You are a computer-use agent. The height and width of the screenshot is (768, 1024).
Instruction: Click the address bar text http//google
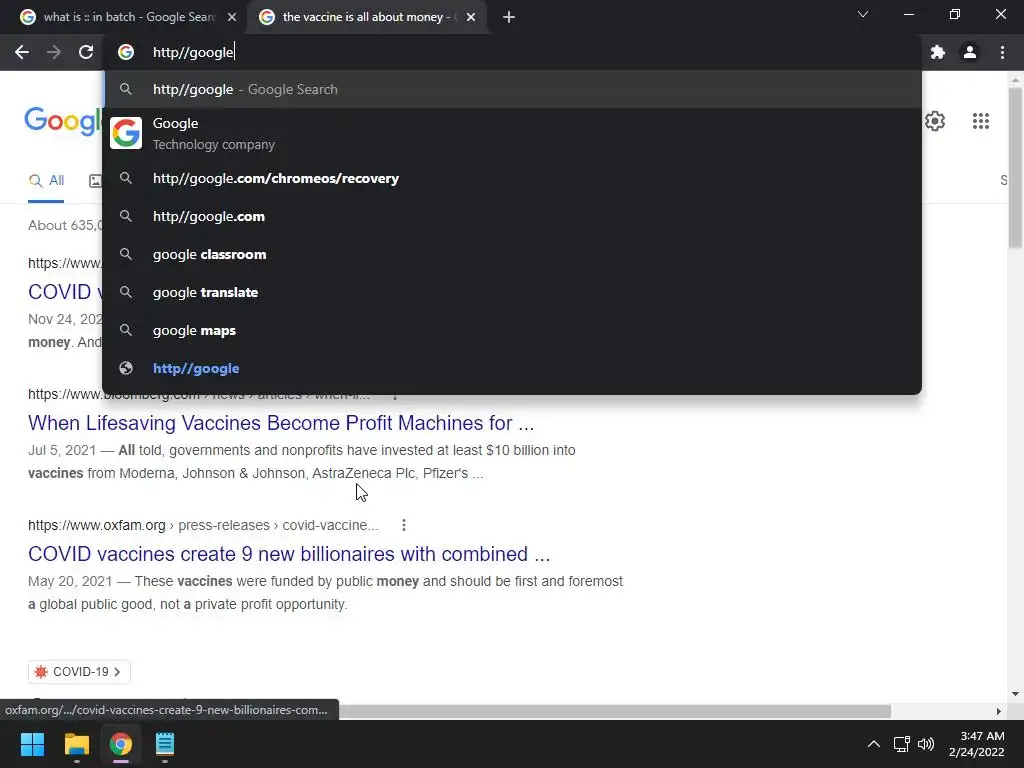(193, 52)
